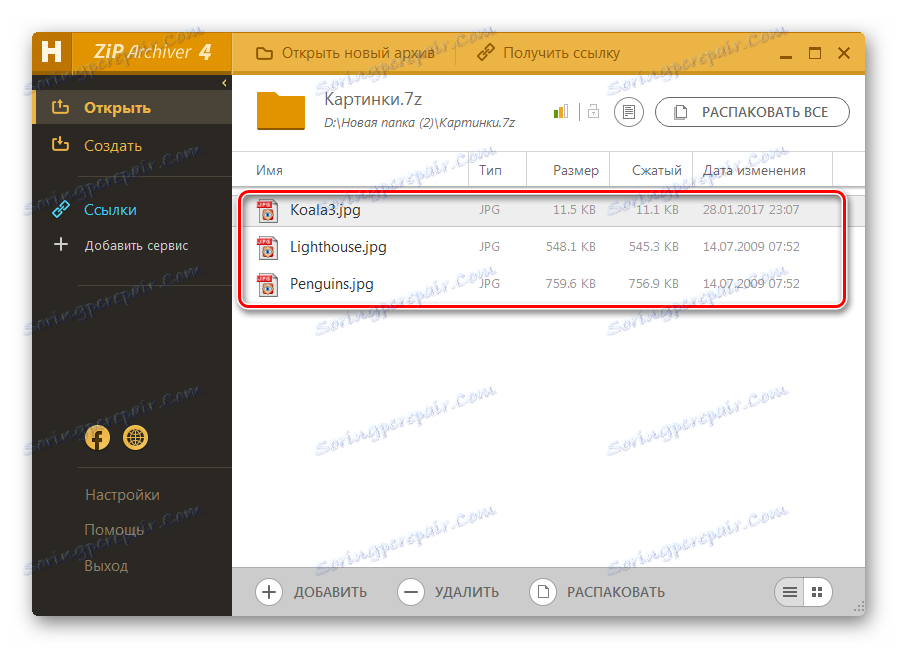This screenshot has height=649, width=898.
Task: Close the ZIP Archiver window
Action: [844, 53]
